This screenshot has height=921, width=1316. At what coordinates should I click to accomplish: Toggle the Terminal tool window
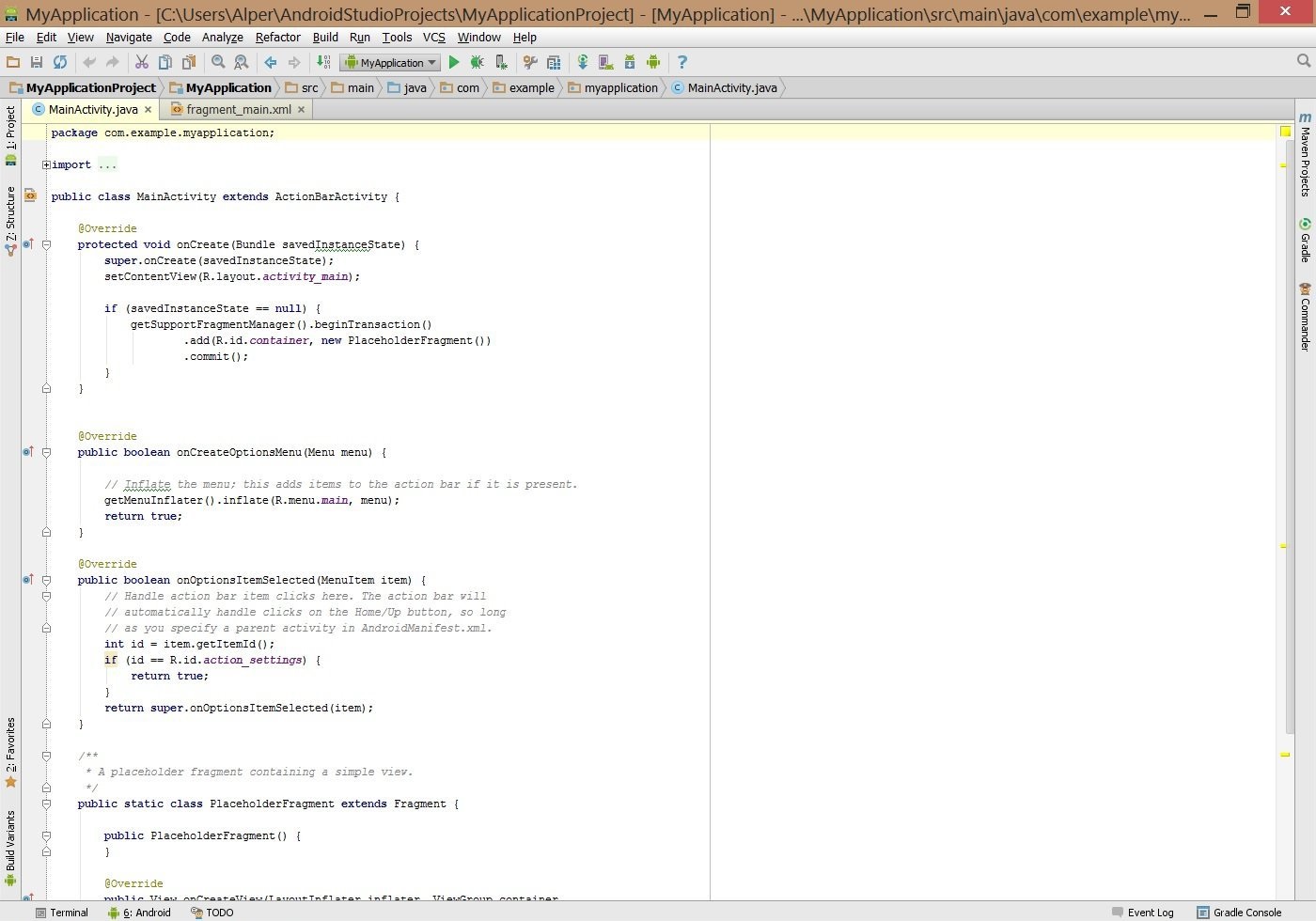[x=62, y=913]
